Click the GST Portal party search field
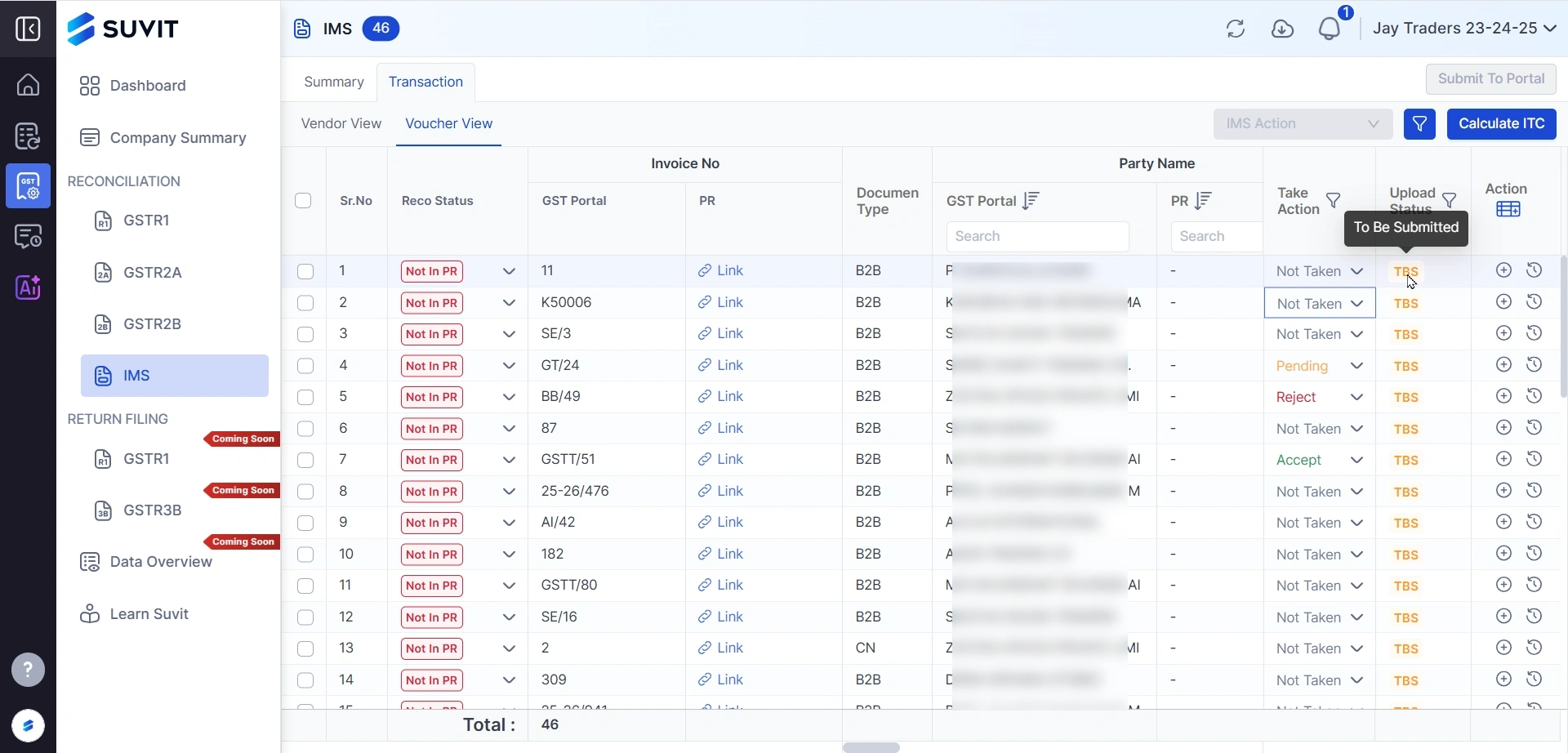 coord(1038,236)
